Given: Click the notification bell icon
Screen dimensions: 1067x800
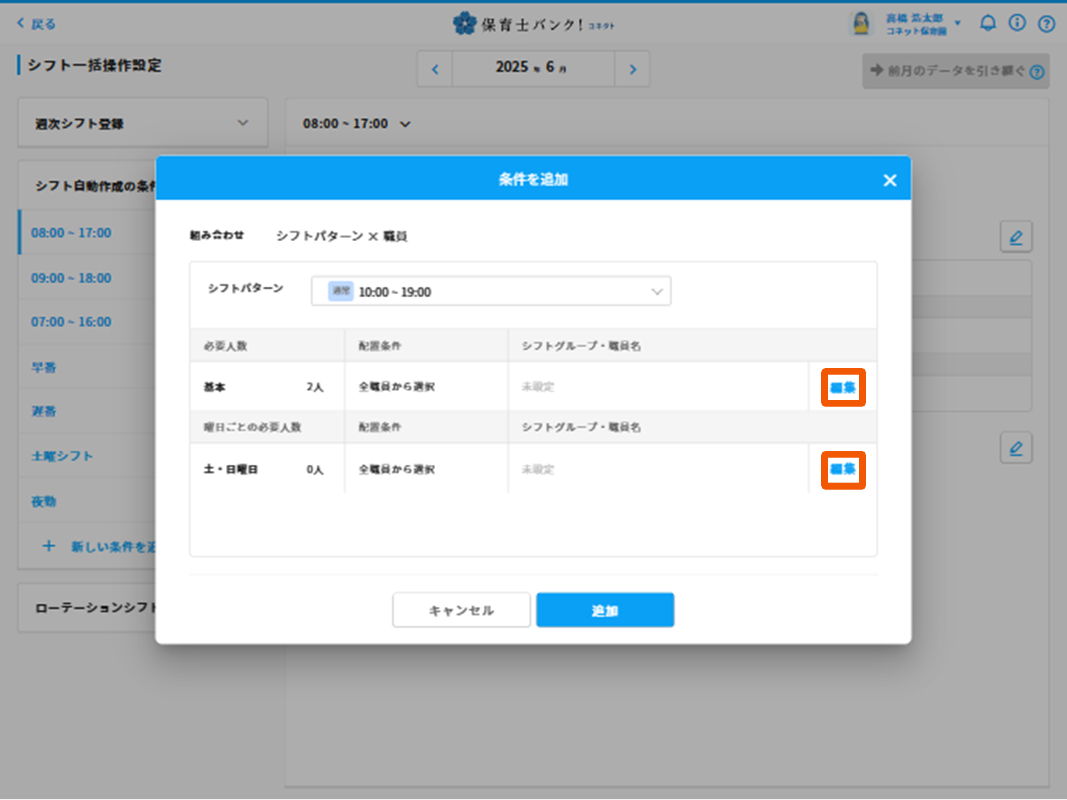Looking at the screenshot, I should click(988, 23).
